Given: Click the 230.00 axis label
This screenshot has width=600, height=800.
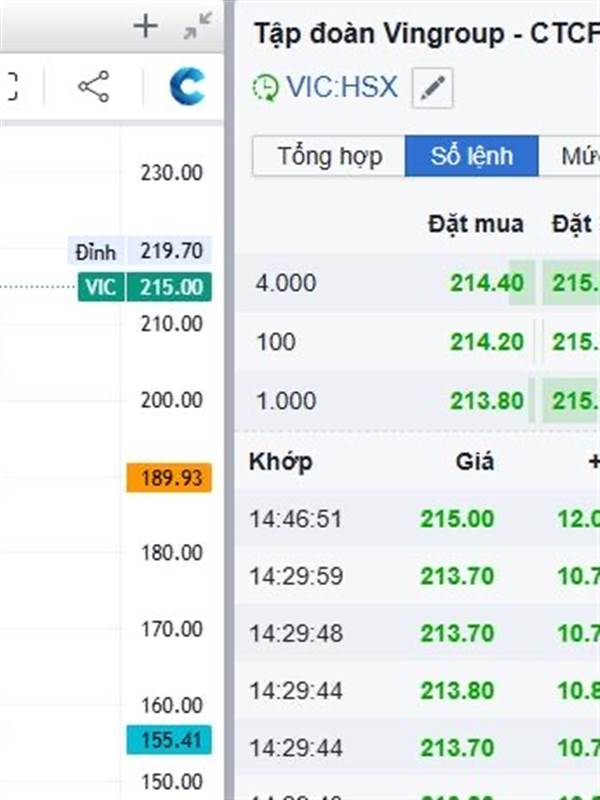Looking at the screenshot, I should (171, 173).
